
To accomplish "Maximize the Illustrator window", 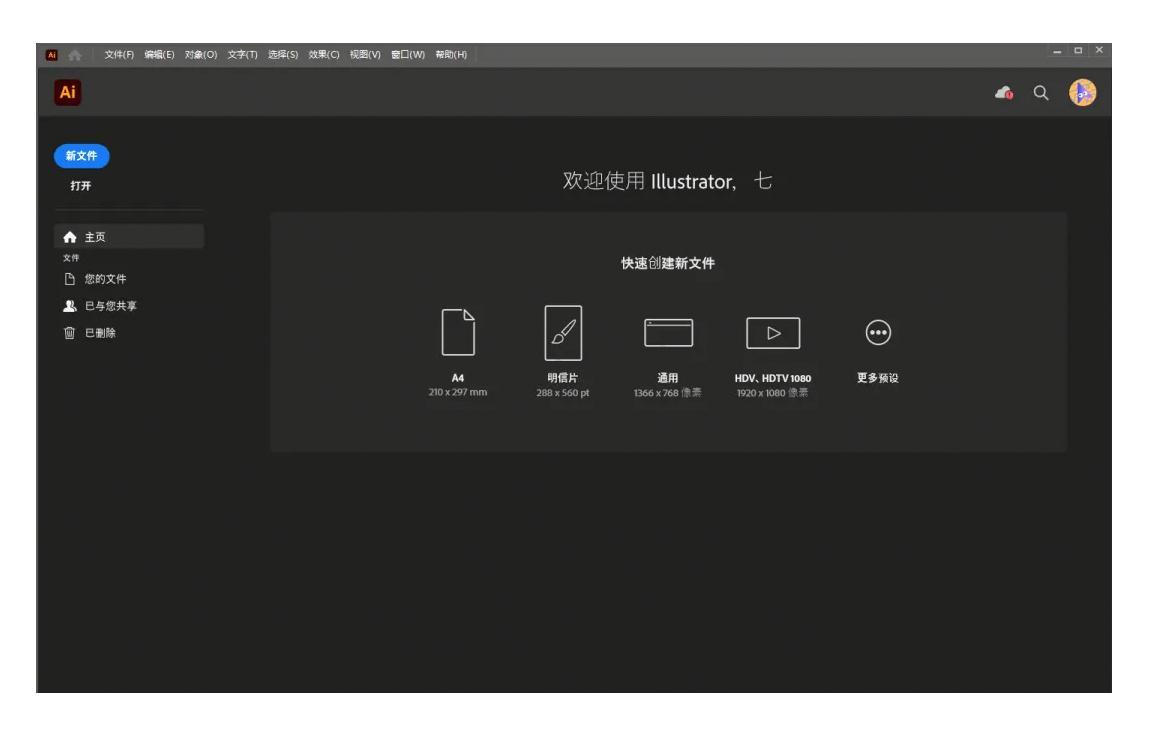I will (x=1078, y=51).
